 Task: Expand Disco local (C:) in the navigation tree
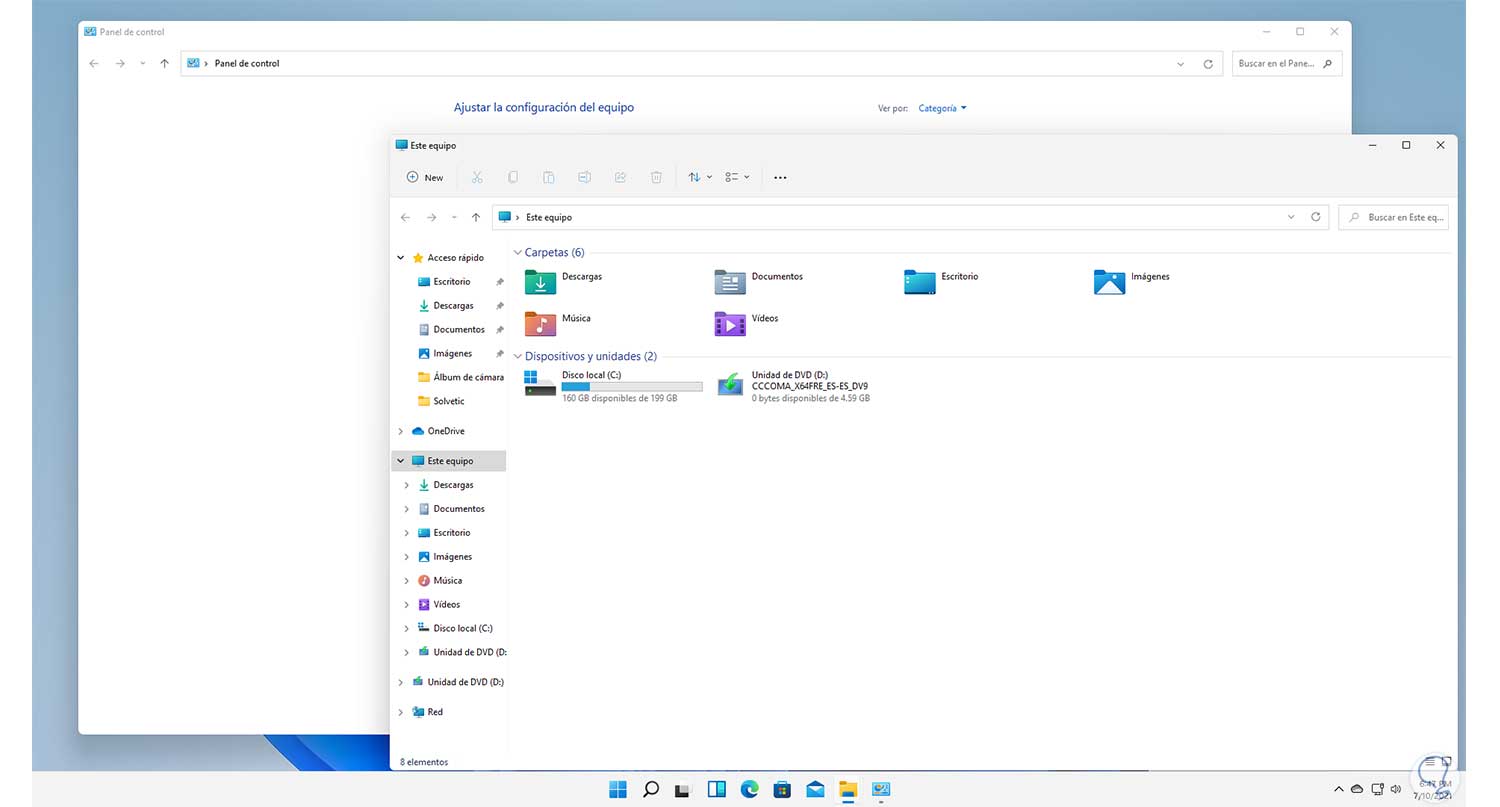[407, 628]
